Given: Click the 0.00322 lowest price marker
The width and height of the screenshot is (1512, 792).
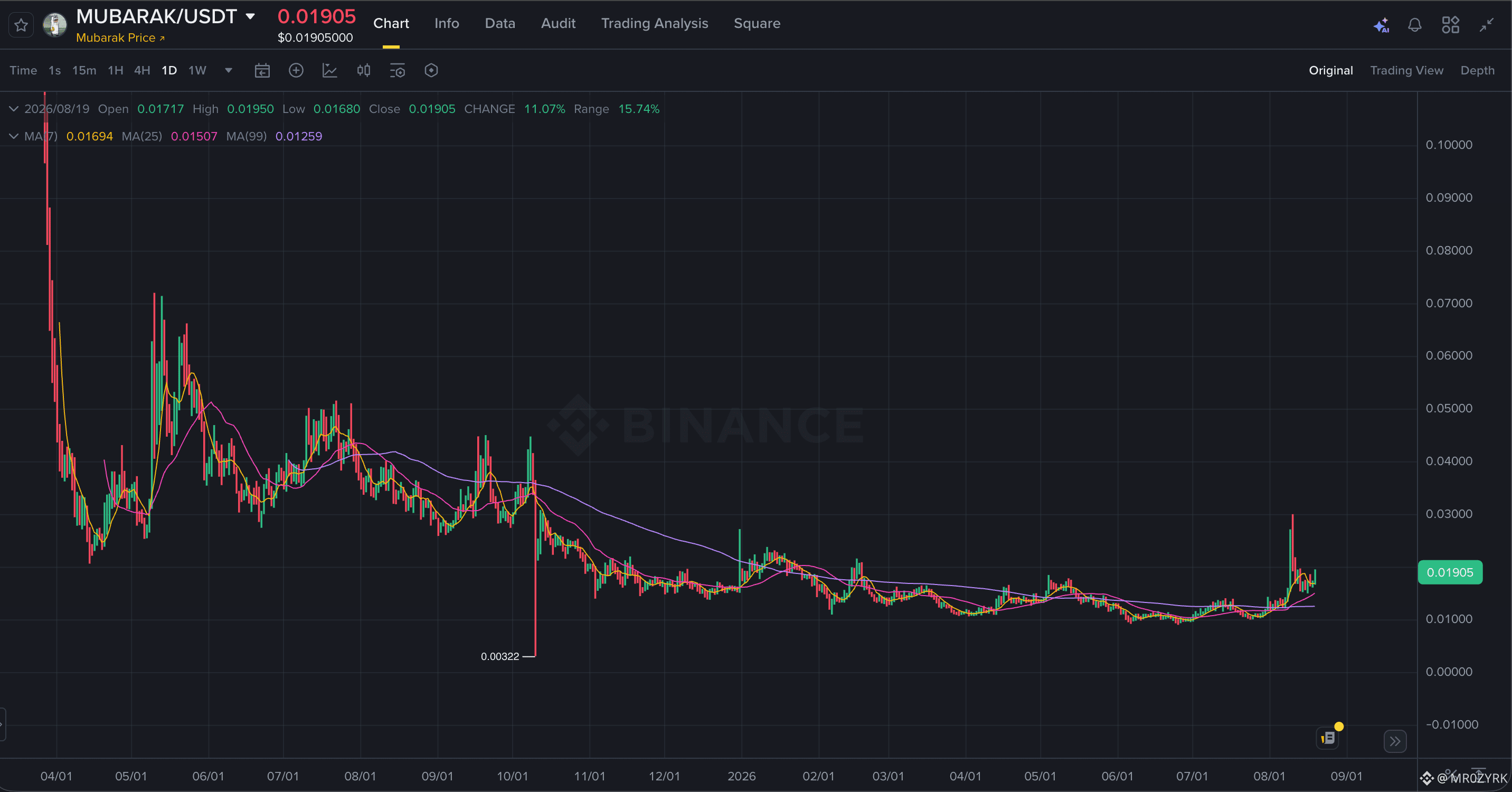Looking at the screenshot, I should tap(500, 656).
